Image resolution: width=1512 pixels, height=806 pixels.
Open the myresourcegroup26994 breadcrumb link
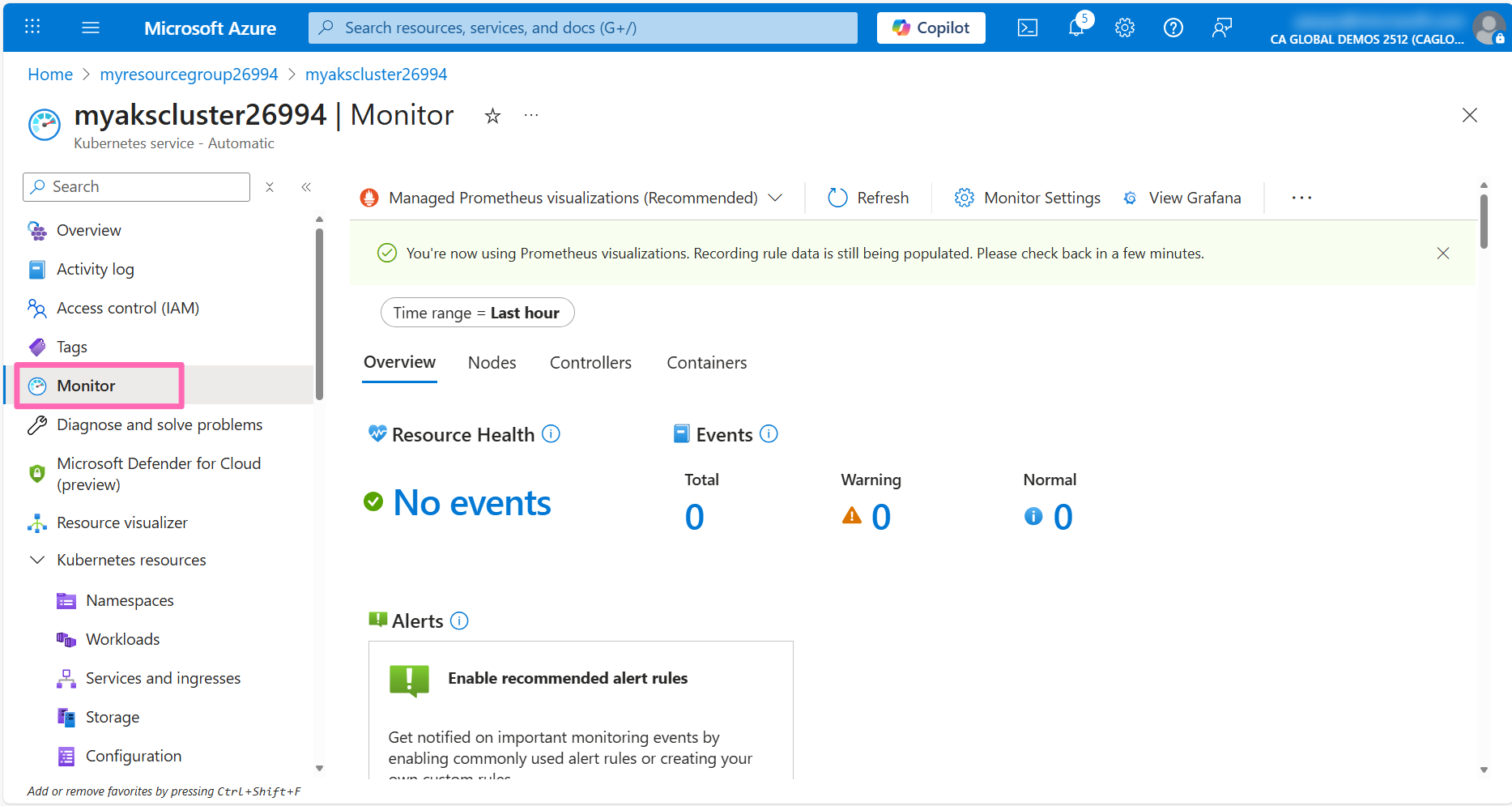pos(189,74)
